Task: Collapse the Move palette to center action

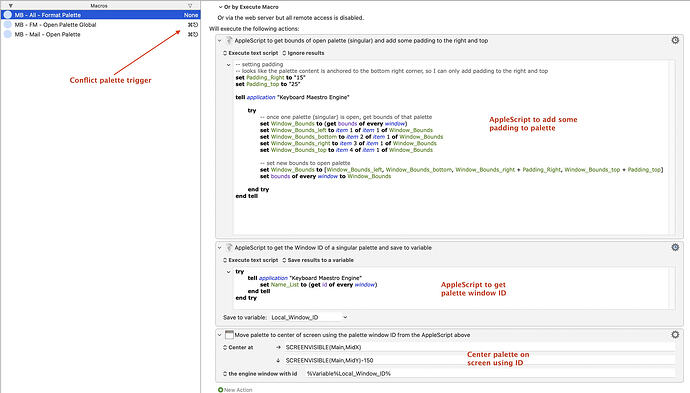Action: click(x=220, y=335)
